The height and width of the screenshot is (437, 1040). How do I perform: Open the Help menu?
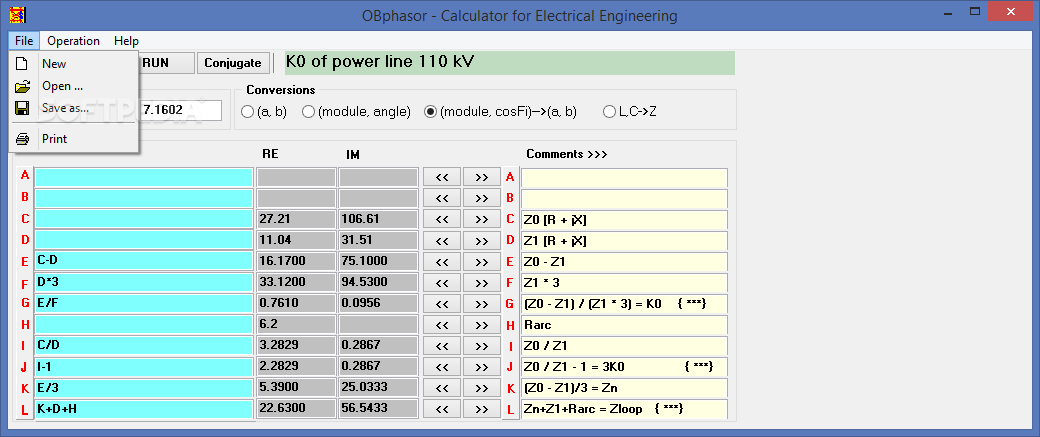[x=126, y=40]
